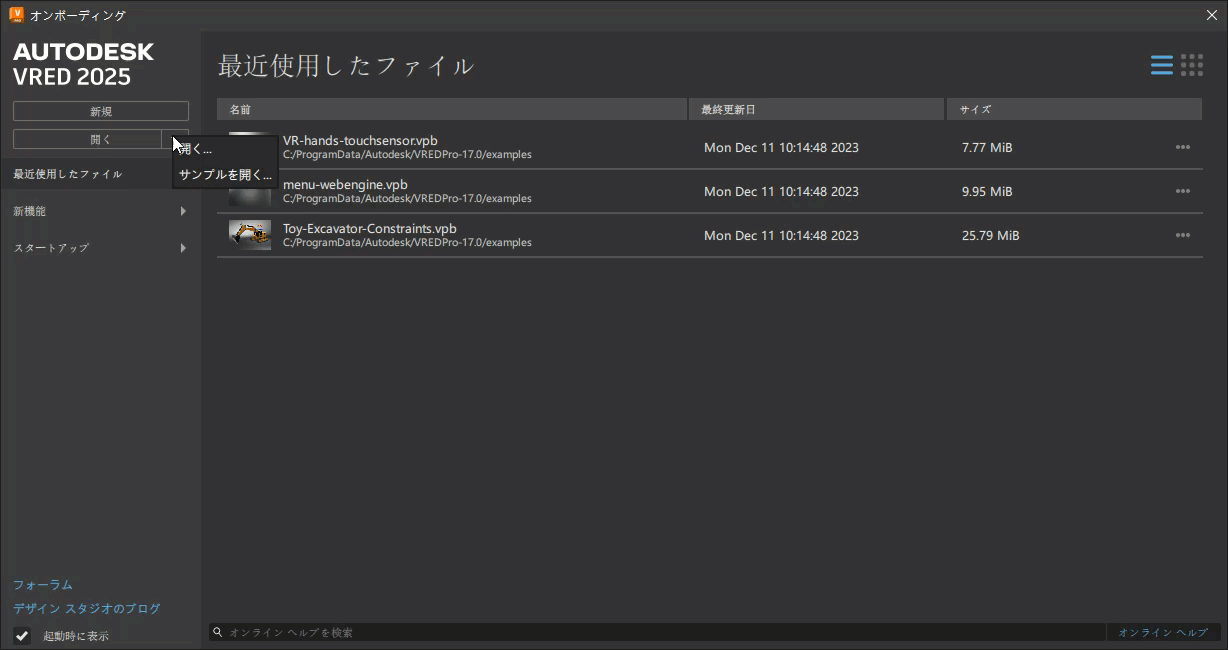Choose サンプルを開く... from the popup menu
The height and width of the screenshot is (650, 1228).
tap(225, 174)
